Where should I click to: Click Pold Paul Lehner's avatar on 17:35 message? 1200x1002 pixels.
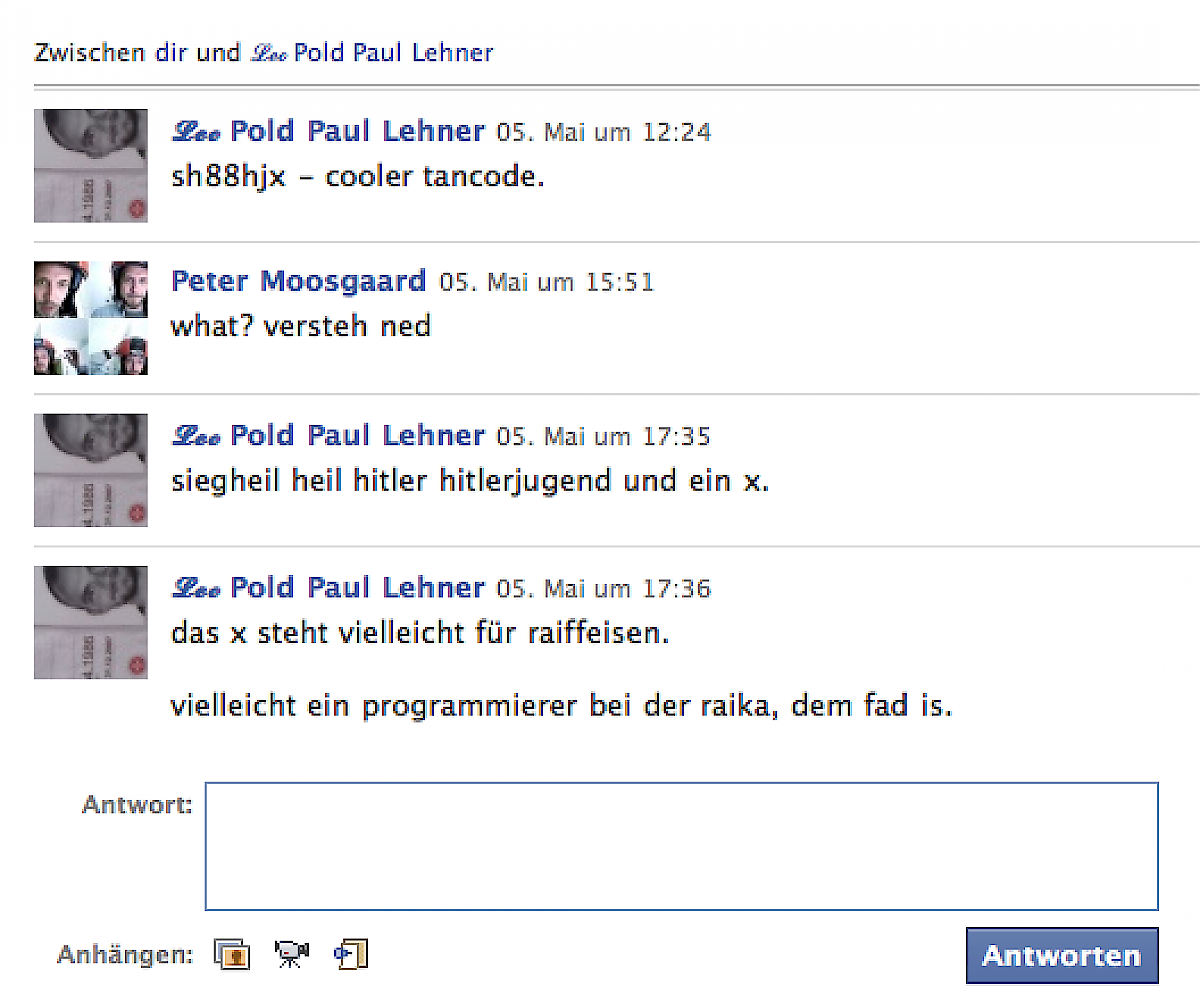[91, 470]
